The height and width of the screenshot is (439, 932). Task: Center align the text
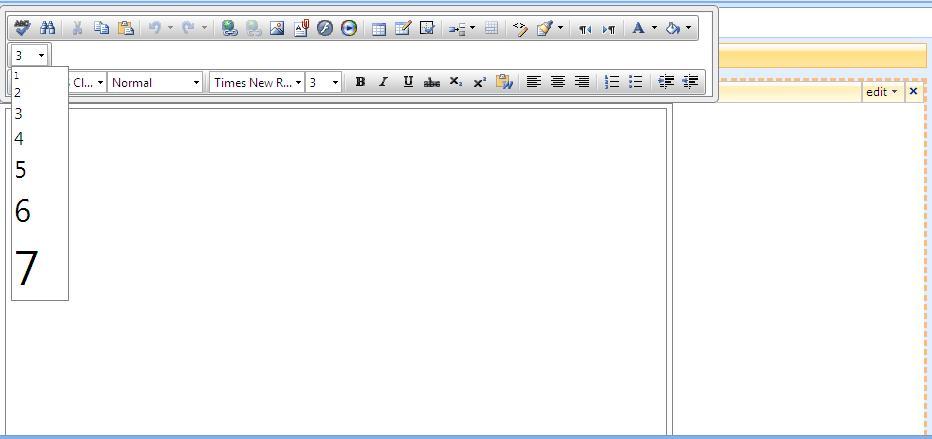tap(558, 82)
